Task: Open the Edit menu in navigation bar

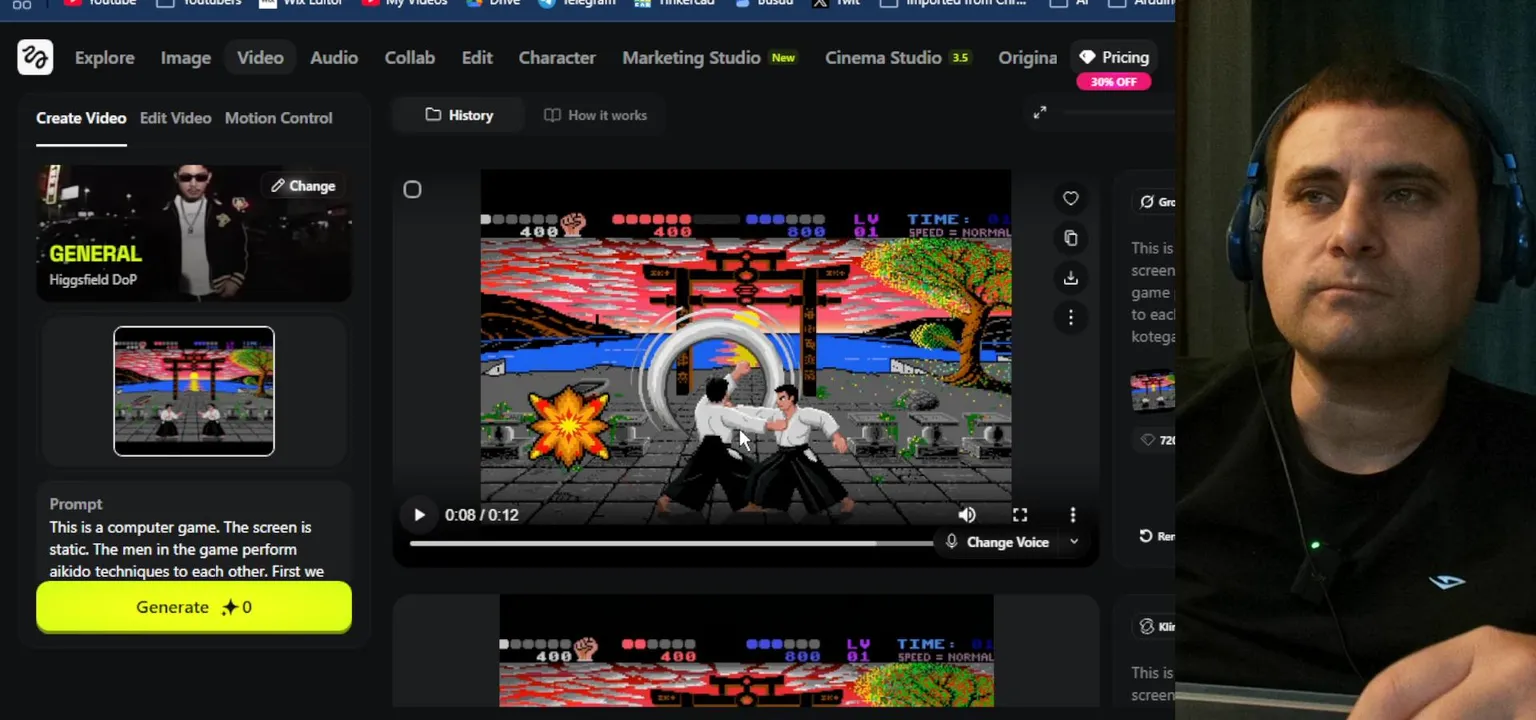Action: click(x=477, y=58)
